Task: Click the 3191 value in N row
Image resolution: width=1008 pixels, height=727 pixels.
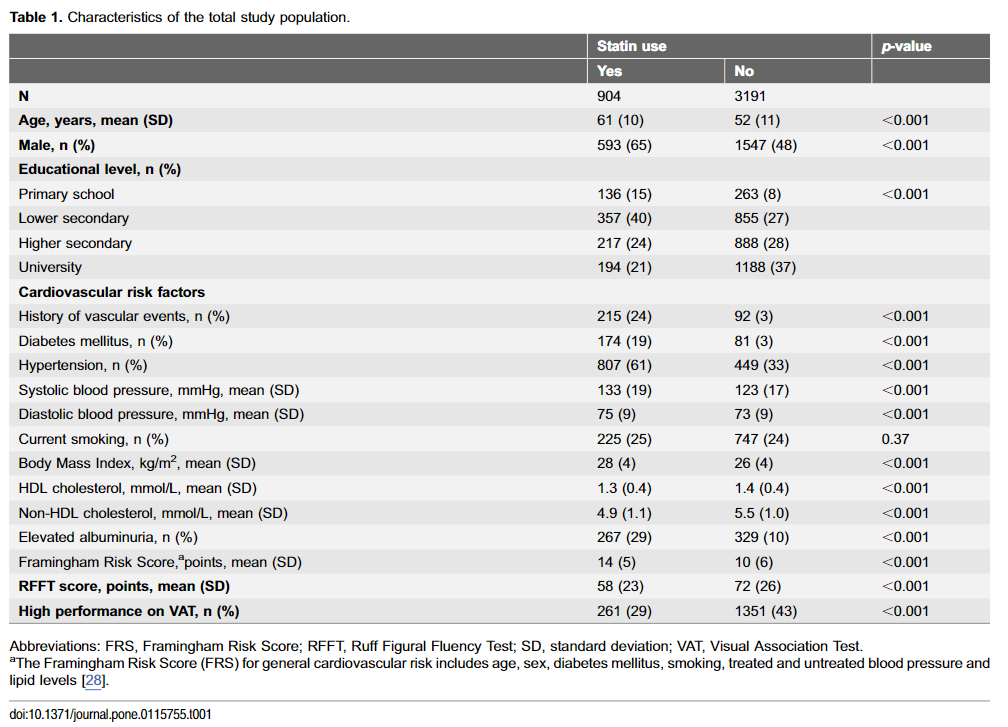Action: click(x=750, y=96)
